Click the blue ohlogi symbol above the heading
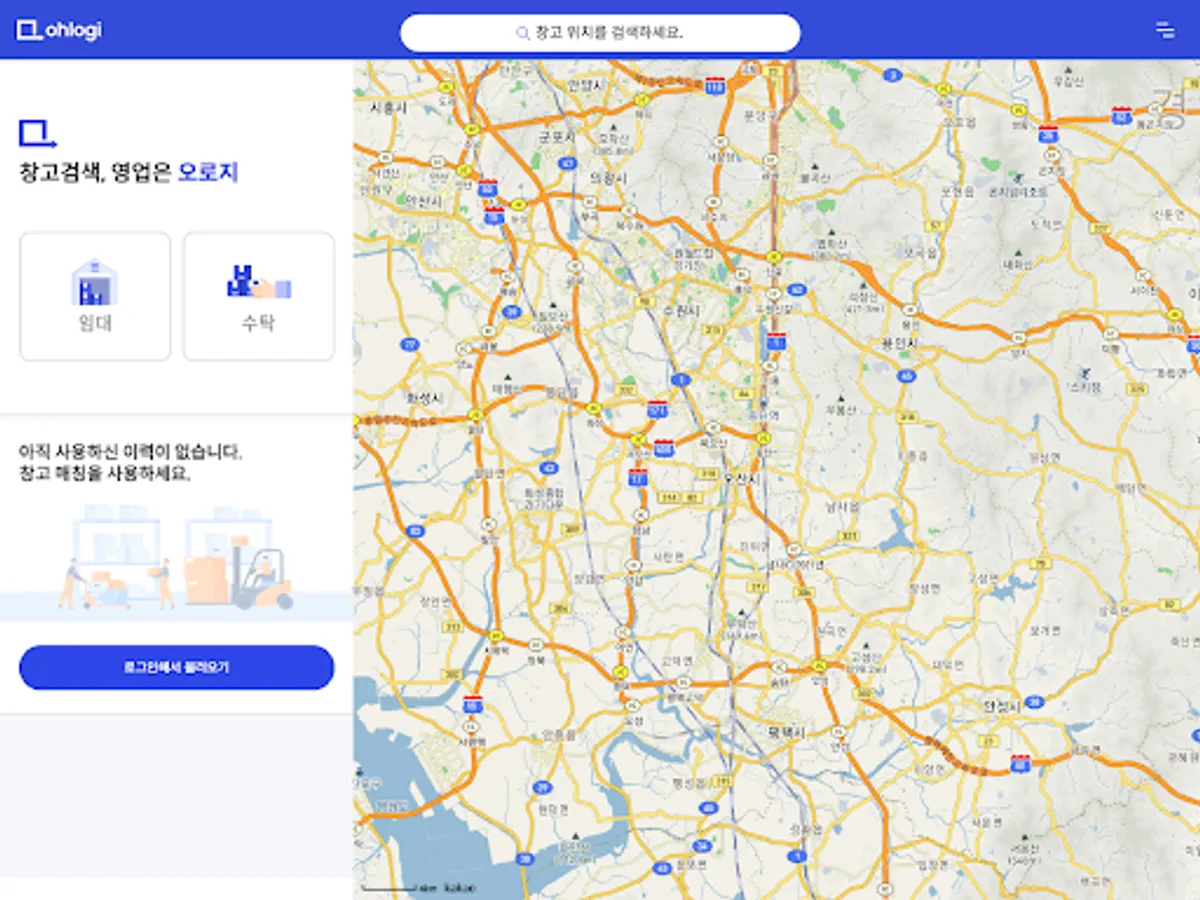 pos(38,133)
